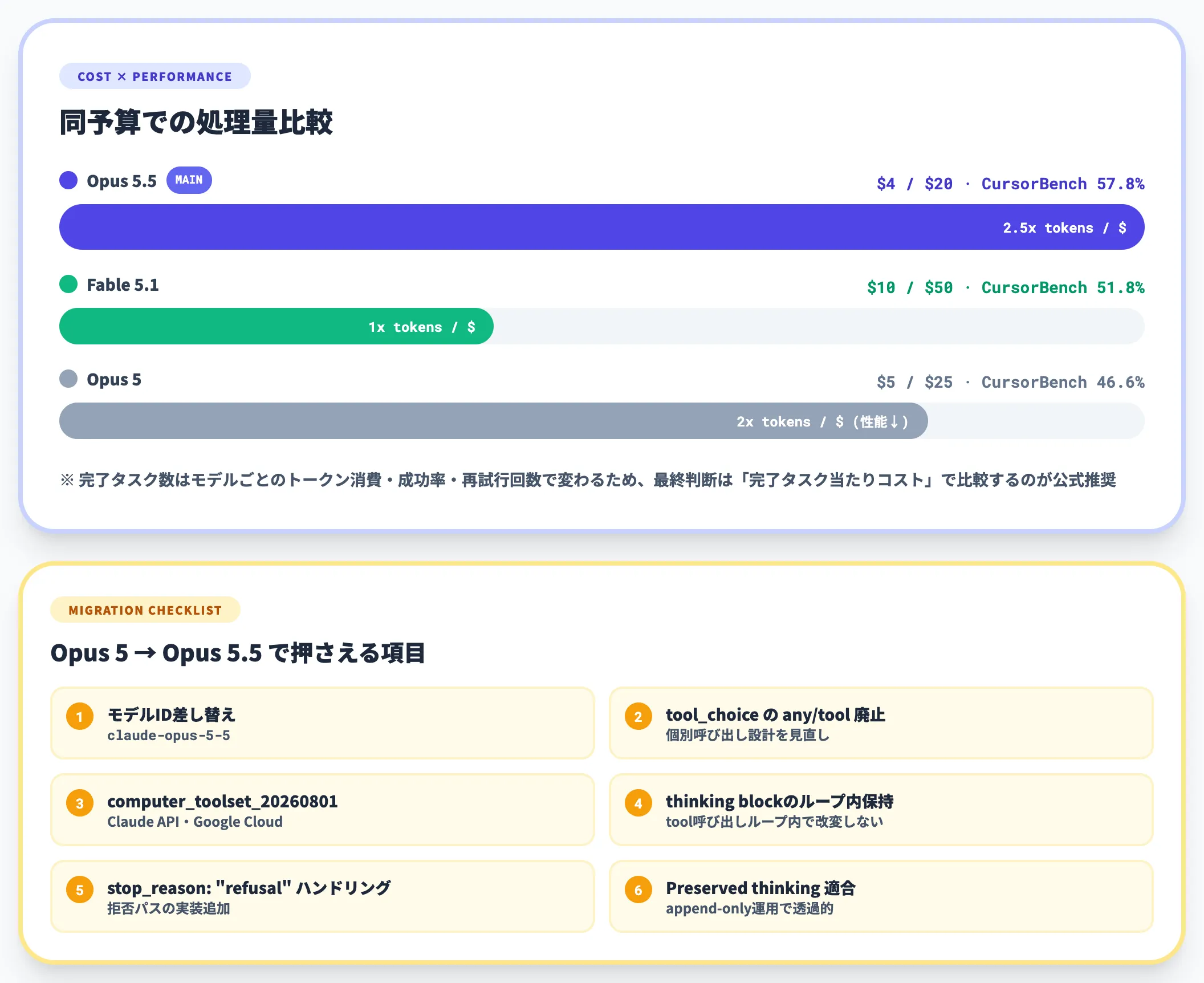The width and height of the screenshot is (1204, 983).
Task: Click the number 6 circle icon
Action: (x=638, y=890)
